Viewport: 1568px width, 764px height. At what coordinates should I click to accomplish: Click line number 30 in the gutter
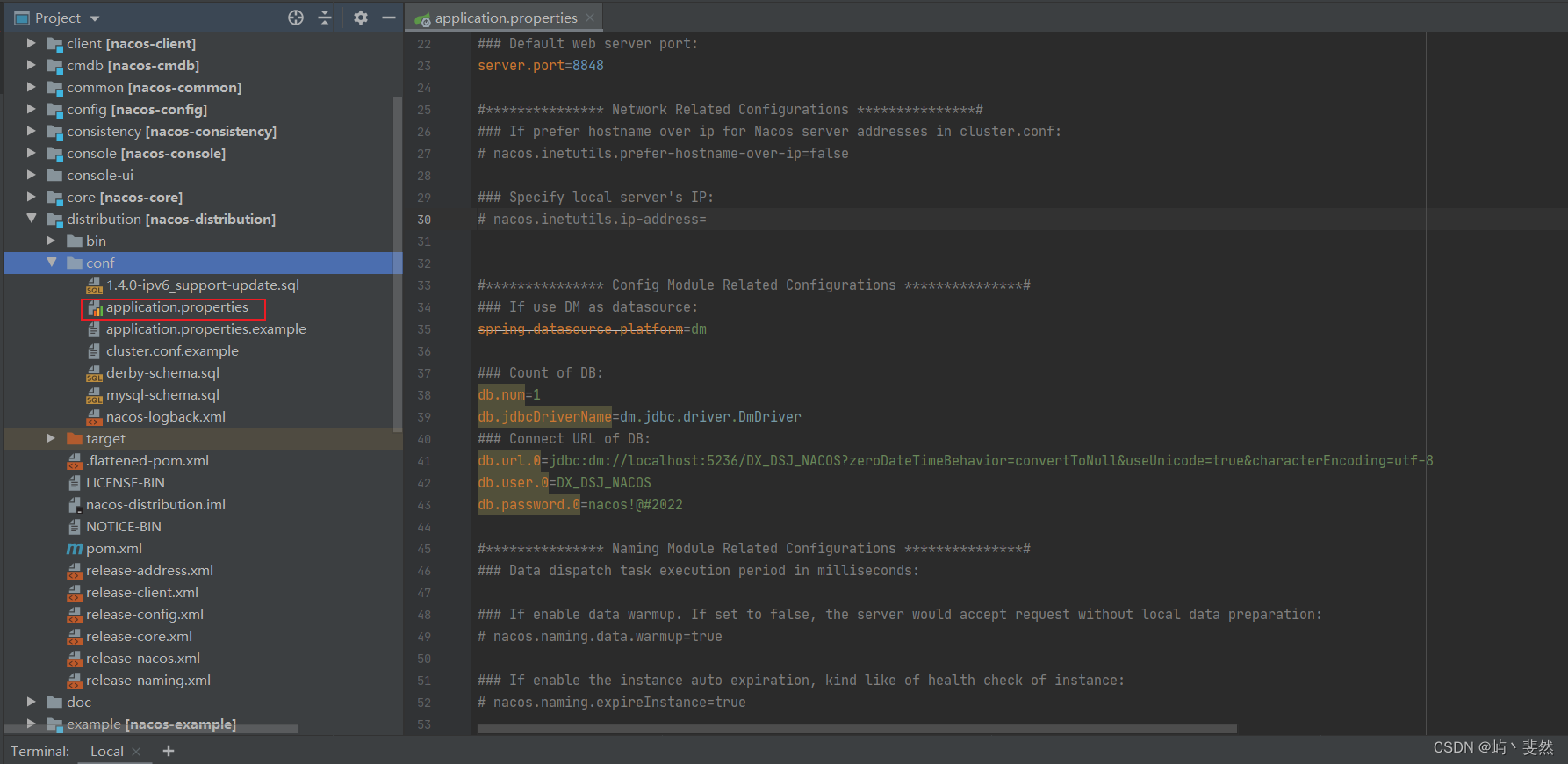(424, 220)
